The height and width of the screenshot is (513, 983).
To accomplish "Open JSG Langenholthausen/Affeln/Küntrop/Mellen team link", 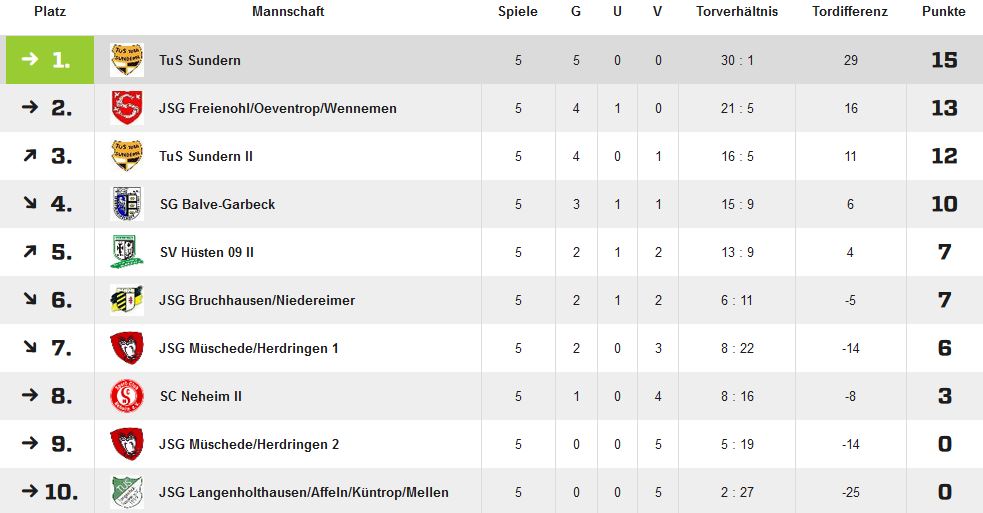I will point(304,492).
